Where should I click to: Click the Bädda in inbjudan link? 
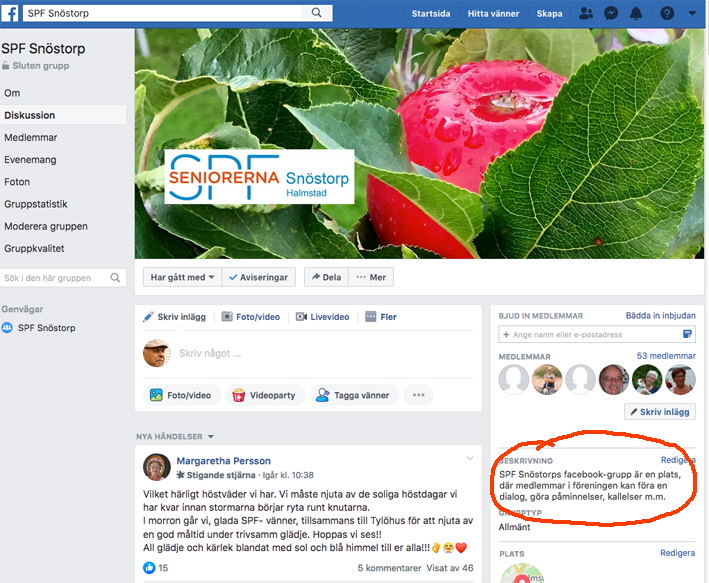click(x=661, y=316)
